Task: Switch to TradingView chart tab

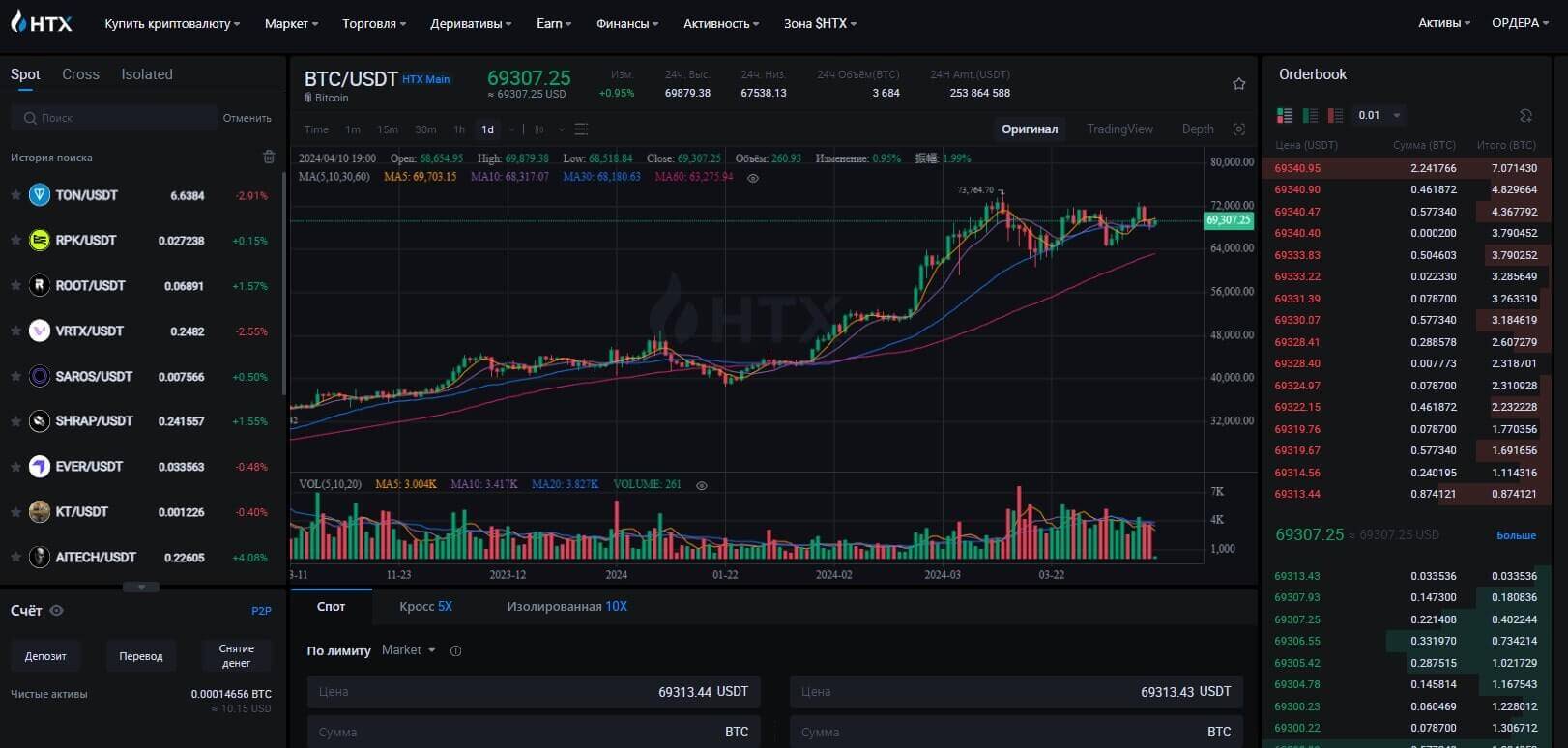Action: coord(1119,129)
